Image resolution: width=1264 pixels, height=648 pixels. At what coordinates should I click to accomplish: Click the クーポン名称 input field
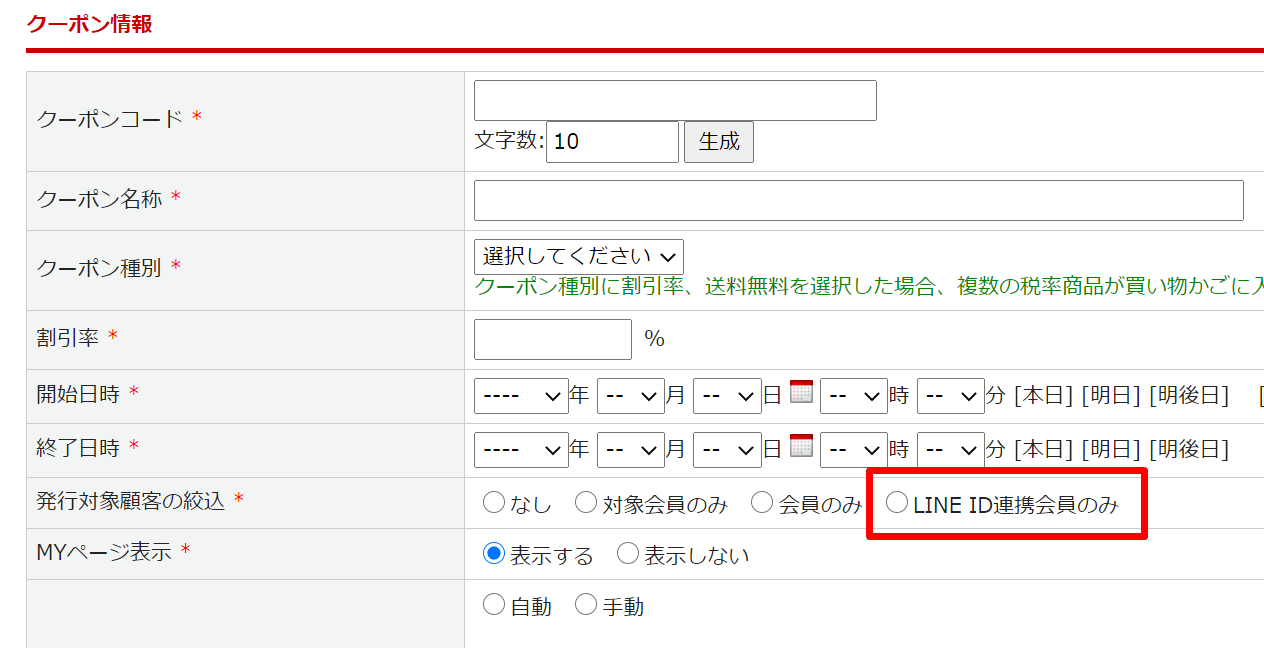858,200
